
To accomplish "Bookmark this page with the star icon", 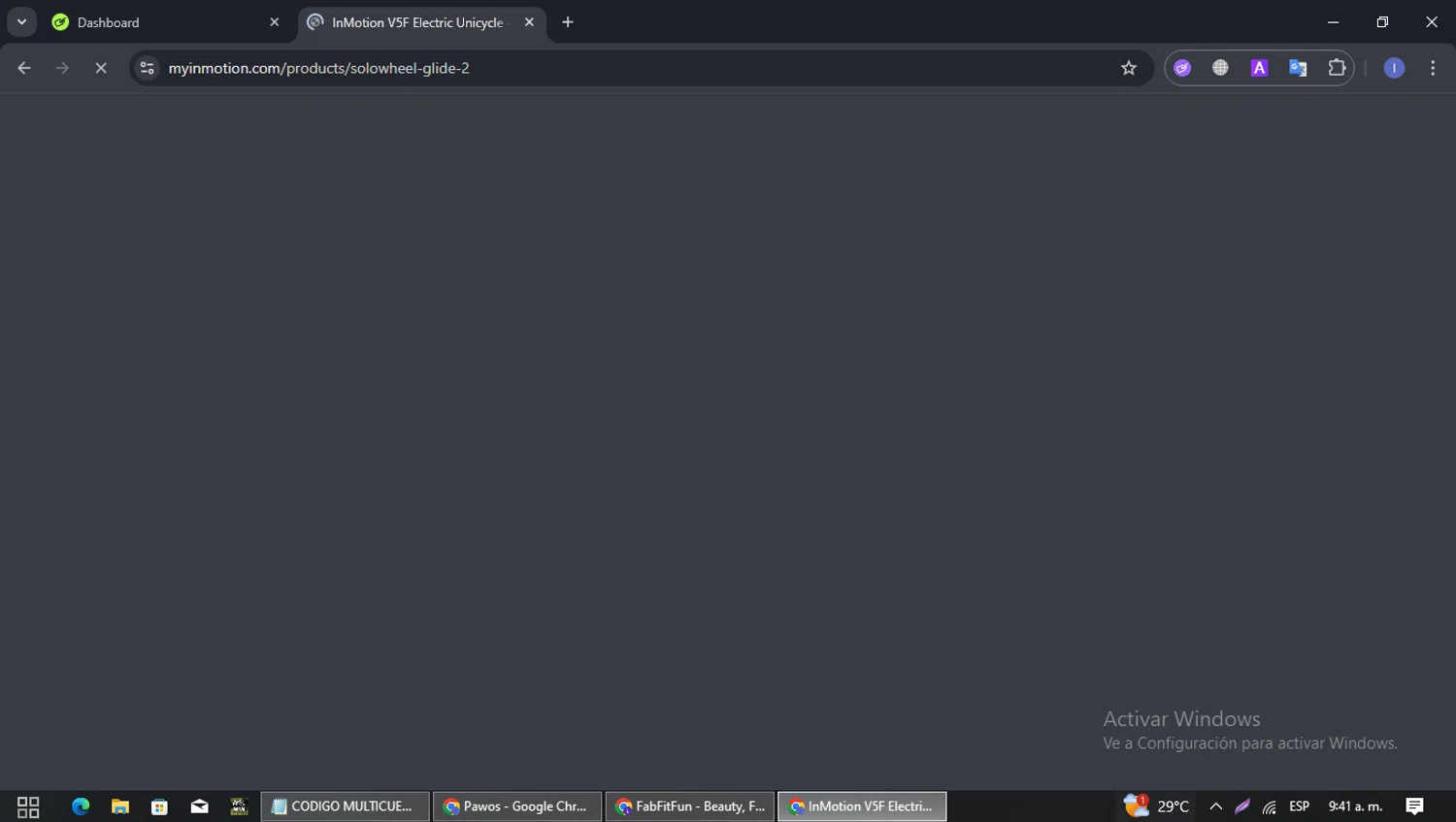I will pos(1128,68).
